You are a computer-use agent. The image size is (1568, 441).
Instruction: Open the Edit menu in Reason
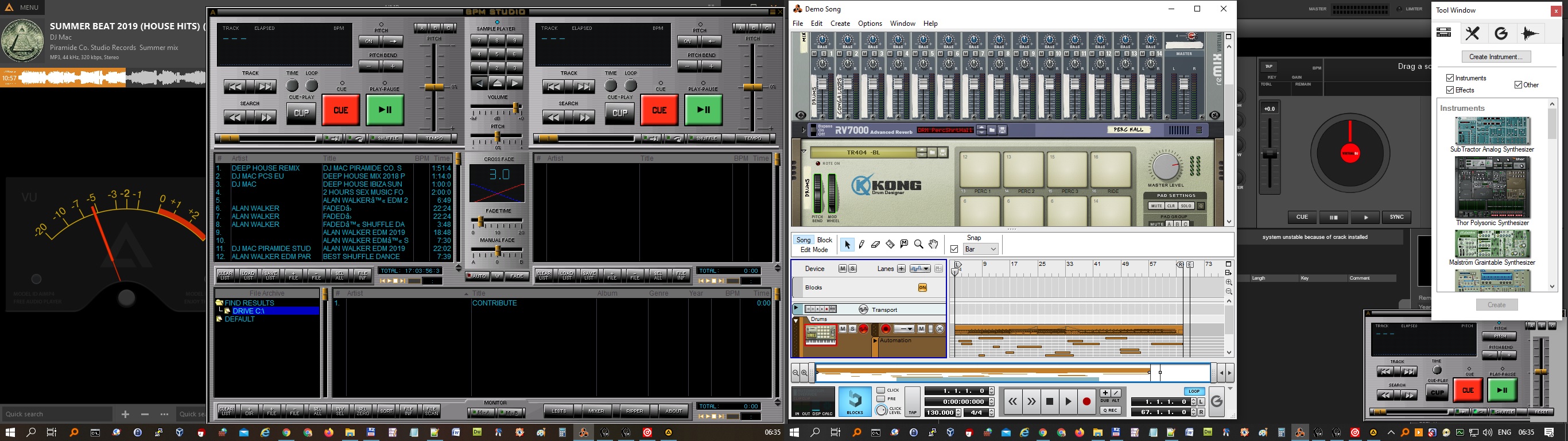817,24
